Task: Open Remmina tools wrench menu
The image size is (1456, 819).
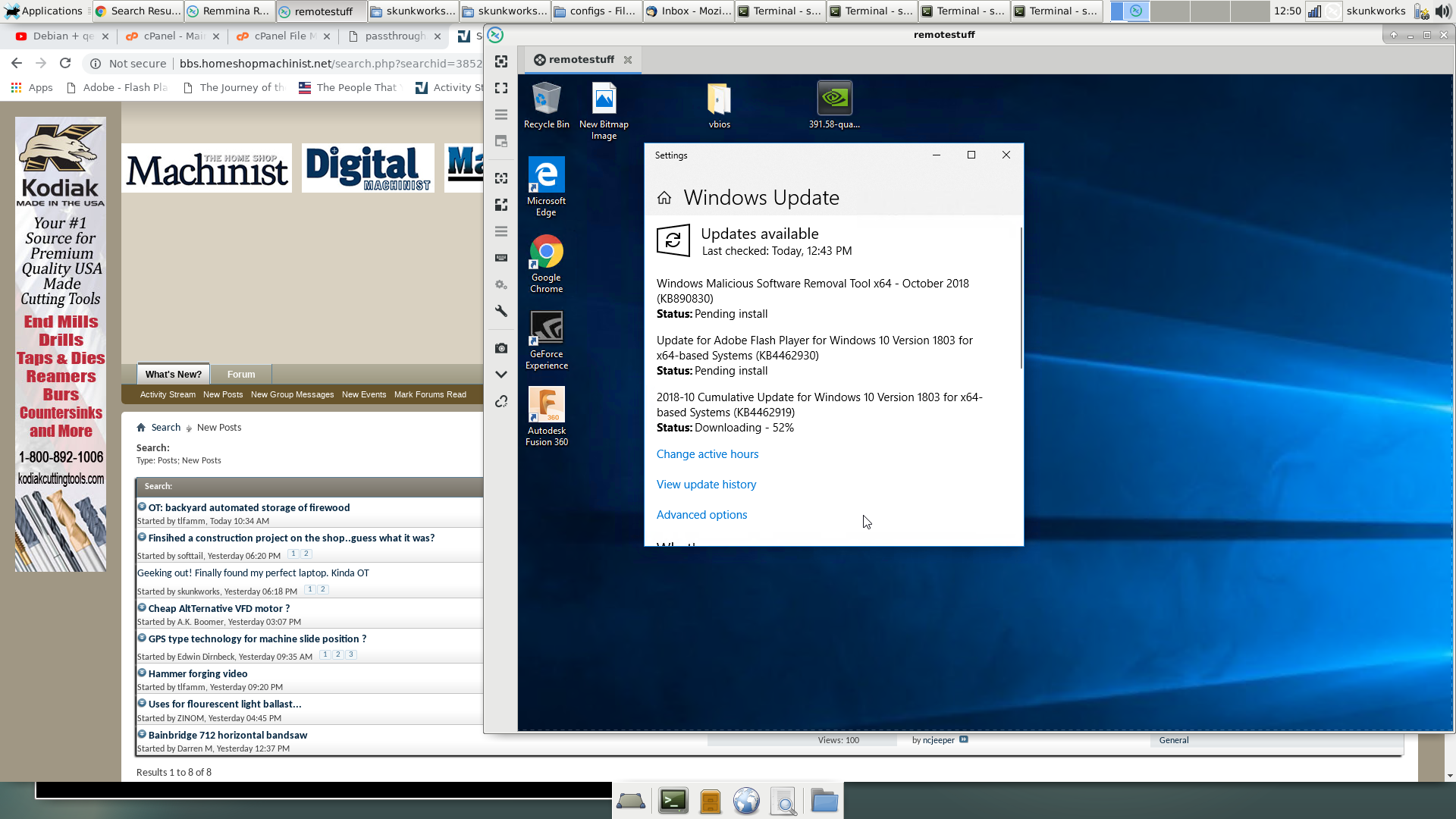Action: tap(501, 311)
